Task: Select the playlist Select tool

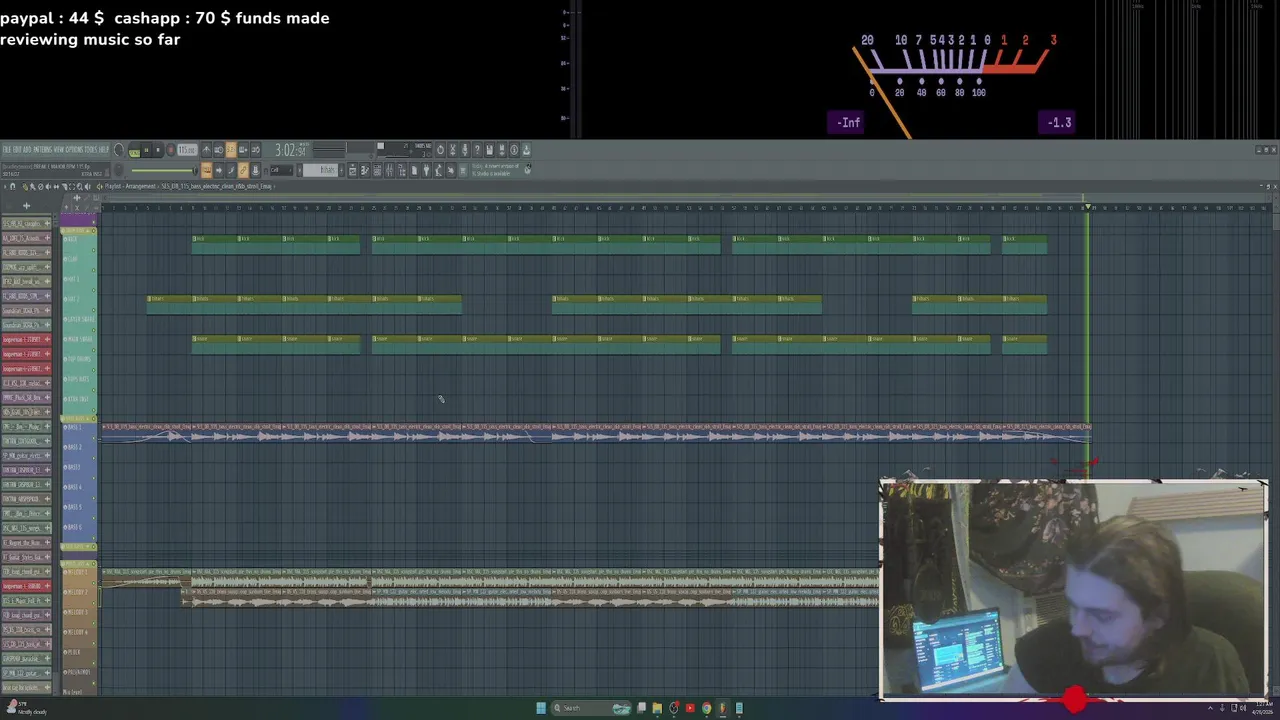Action: [x=72, y=186]
